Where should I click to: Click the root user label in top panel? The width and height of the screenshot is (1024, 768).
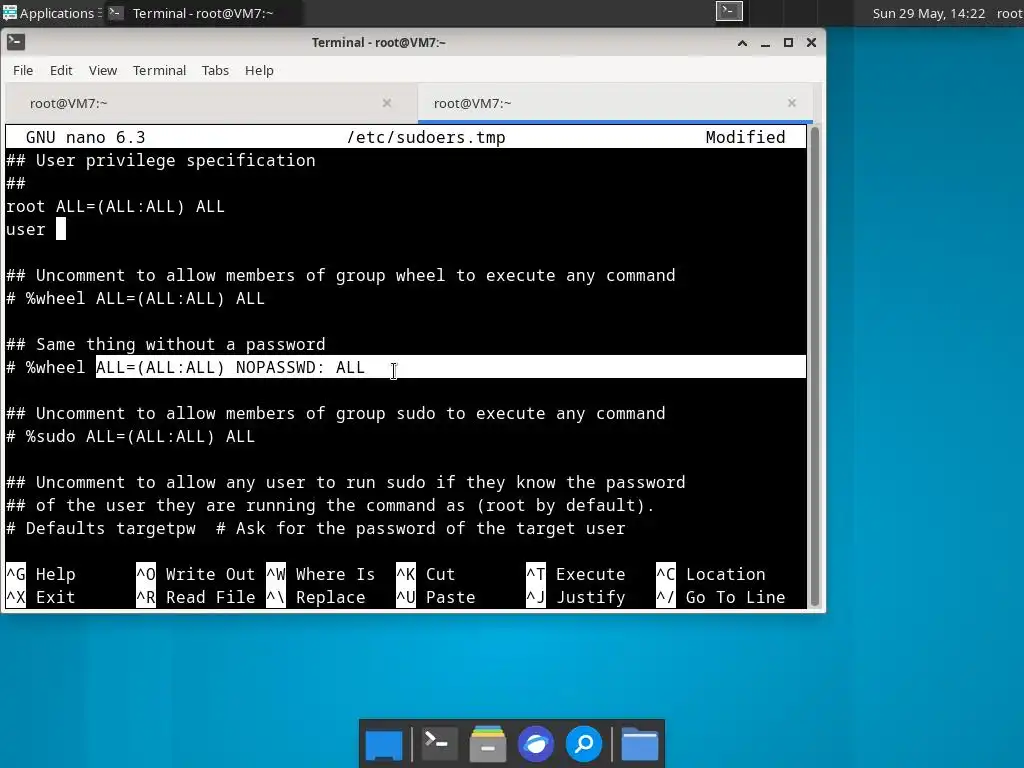click(1010, 13)
